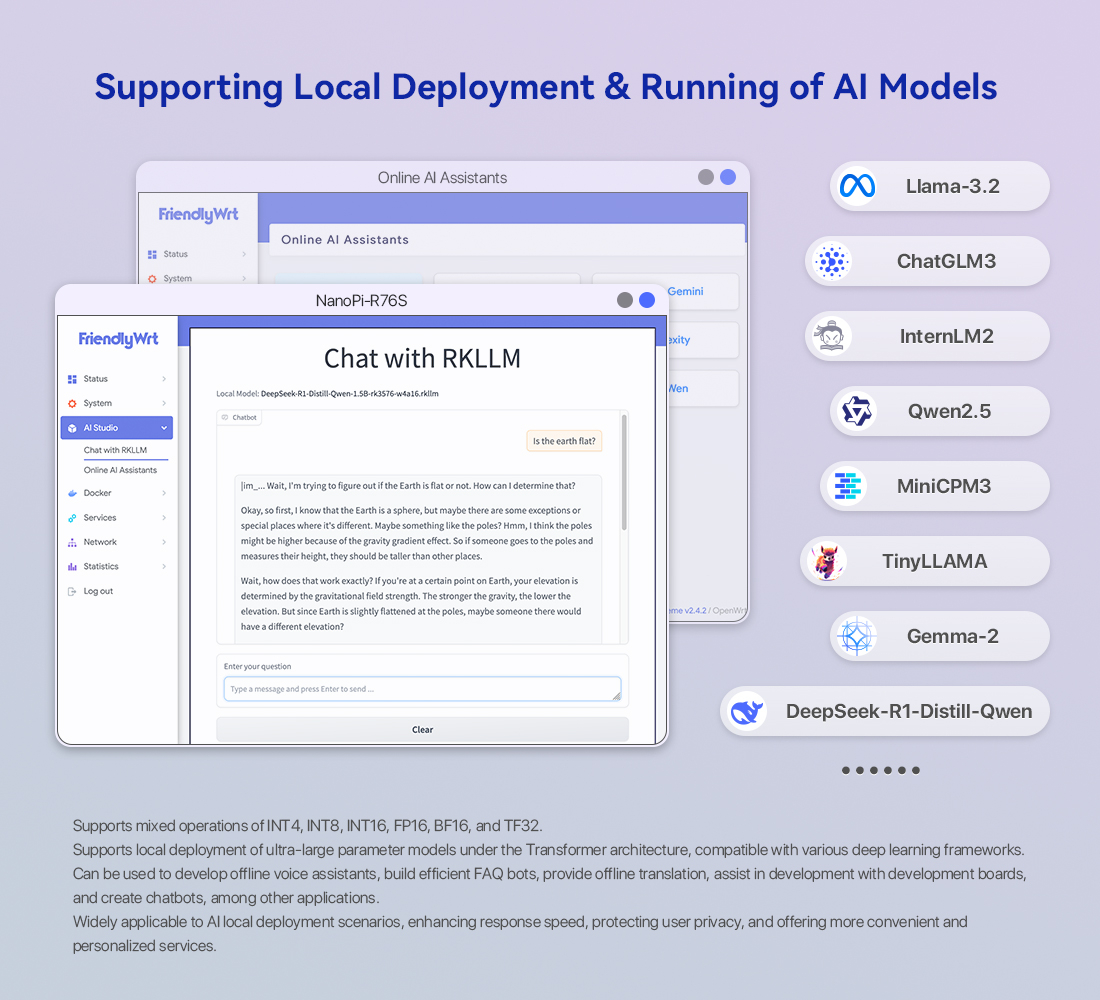
Task: Click the chatbot panel scrollbar
Action: coord(624,470)
